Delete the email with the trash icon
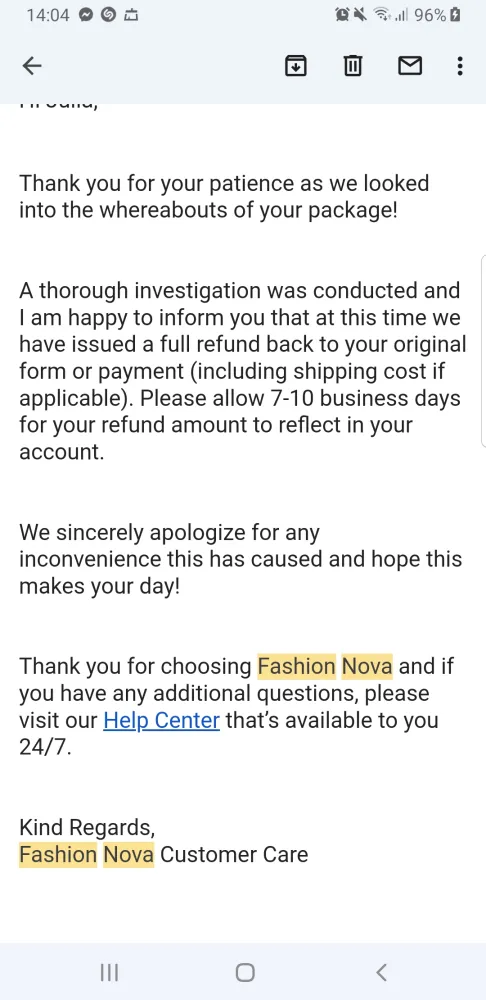The image size is (486, 1000). (x=352, y=65)
